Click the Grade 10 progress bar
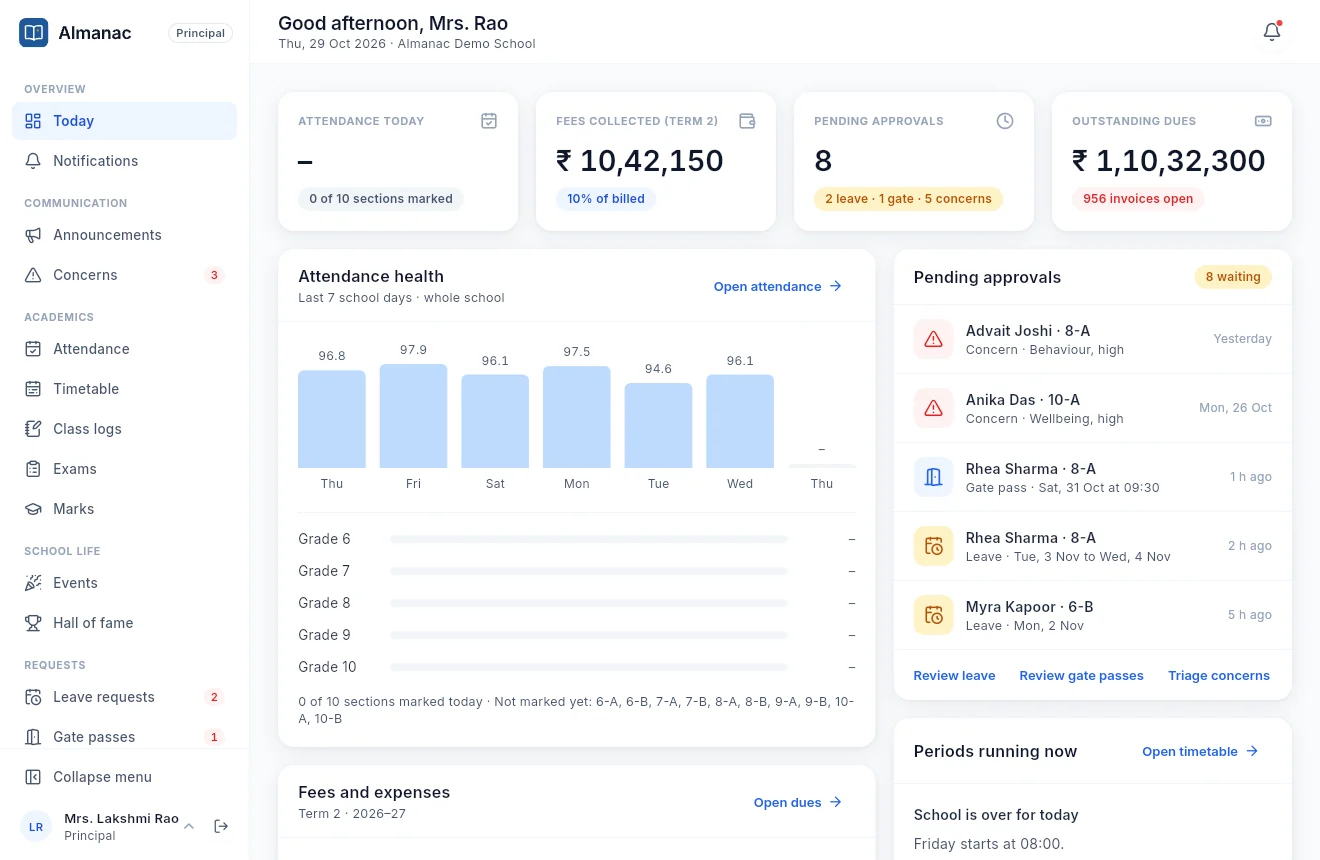 589,667
